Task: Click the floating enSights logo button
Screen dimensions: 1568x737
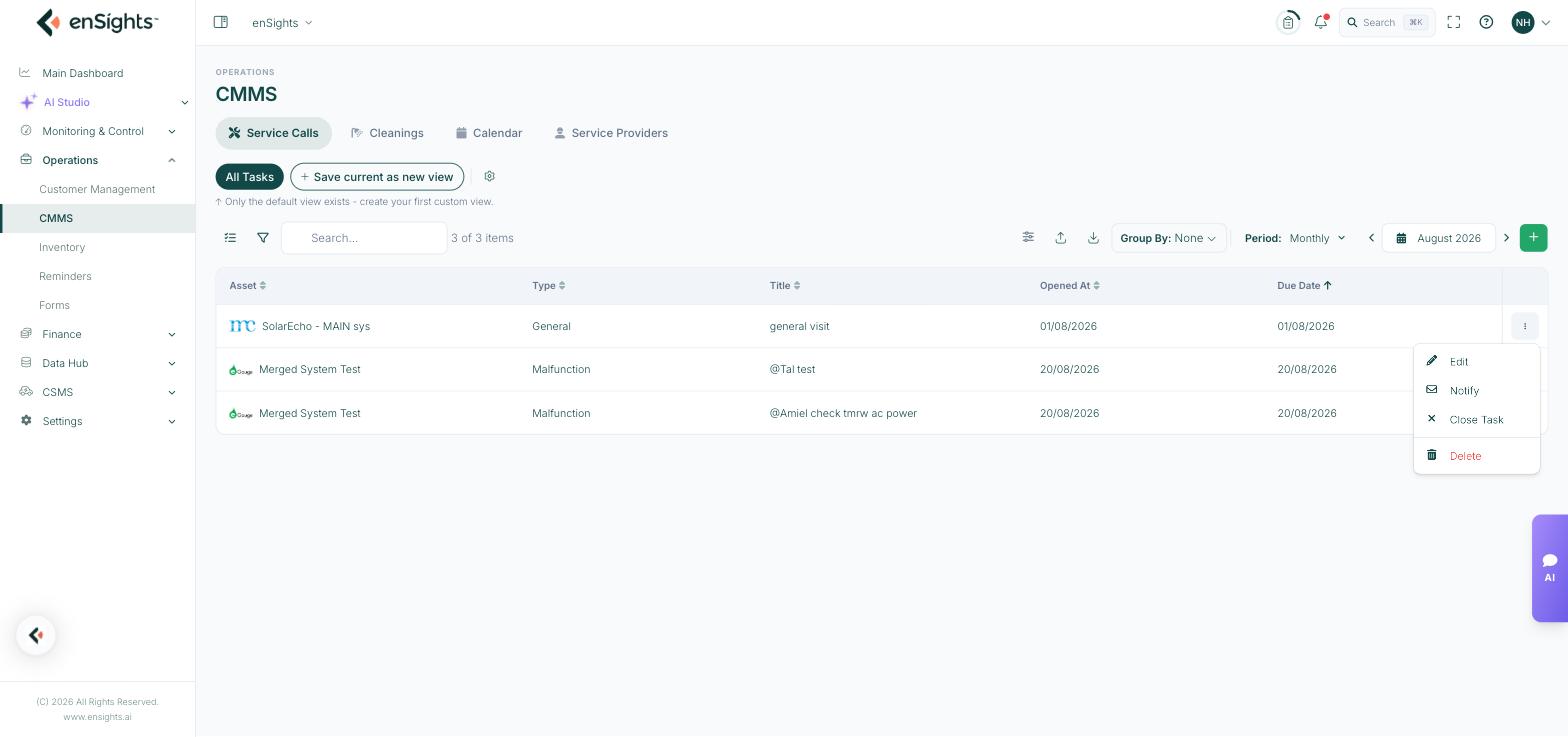Action: [x=36, y=635]
